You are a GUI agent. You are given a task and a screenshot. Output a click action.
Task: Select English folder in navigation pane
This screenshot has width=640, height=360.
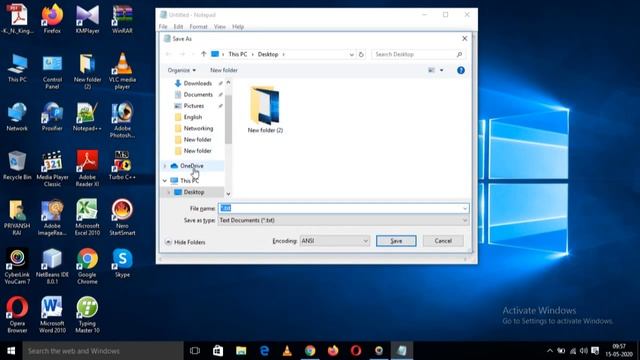pos(193,117)
